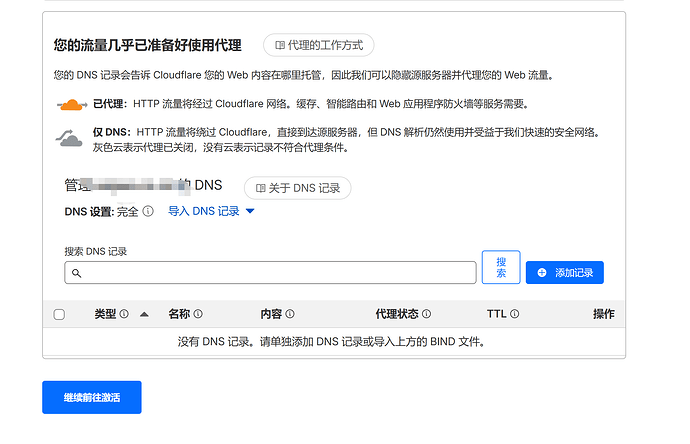
Task: Click the TTL column header
Action: coord(496,314)
